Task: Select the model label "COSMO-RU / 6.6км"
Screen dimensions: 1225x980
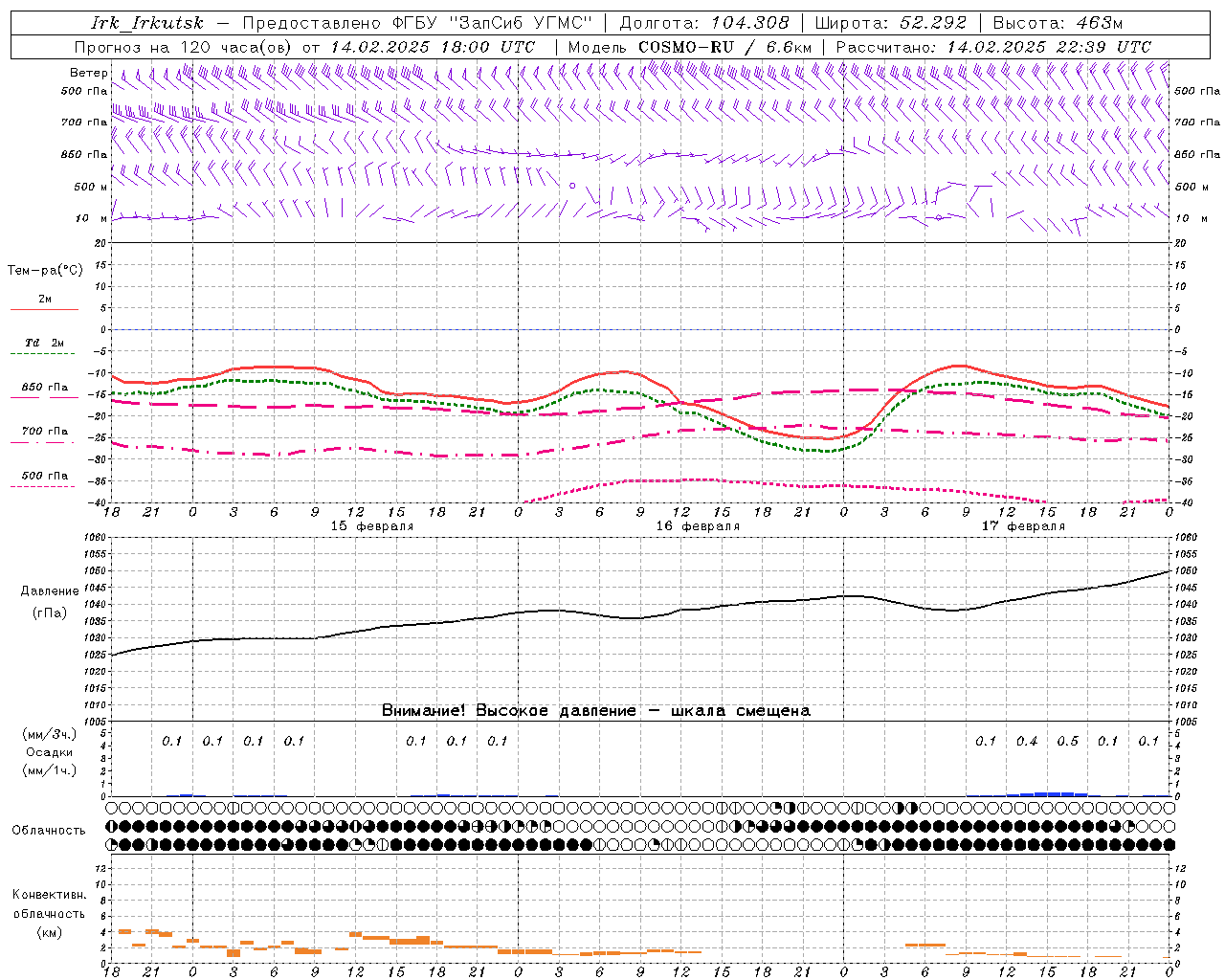Action: (724, 47)
